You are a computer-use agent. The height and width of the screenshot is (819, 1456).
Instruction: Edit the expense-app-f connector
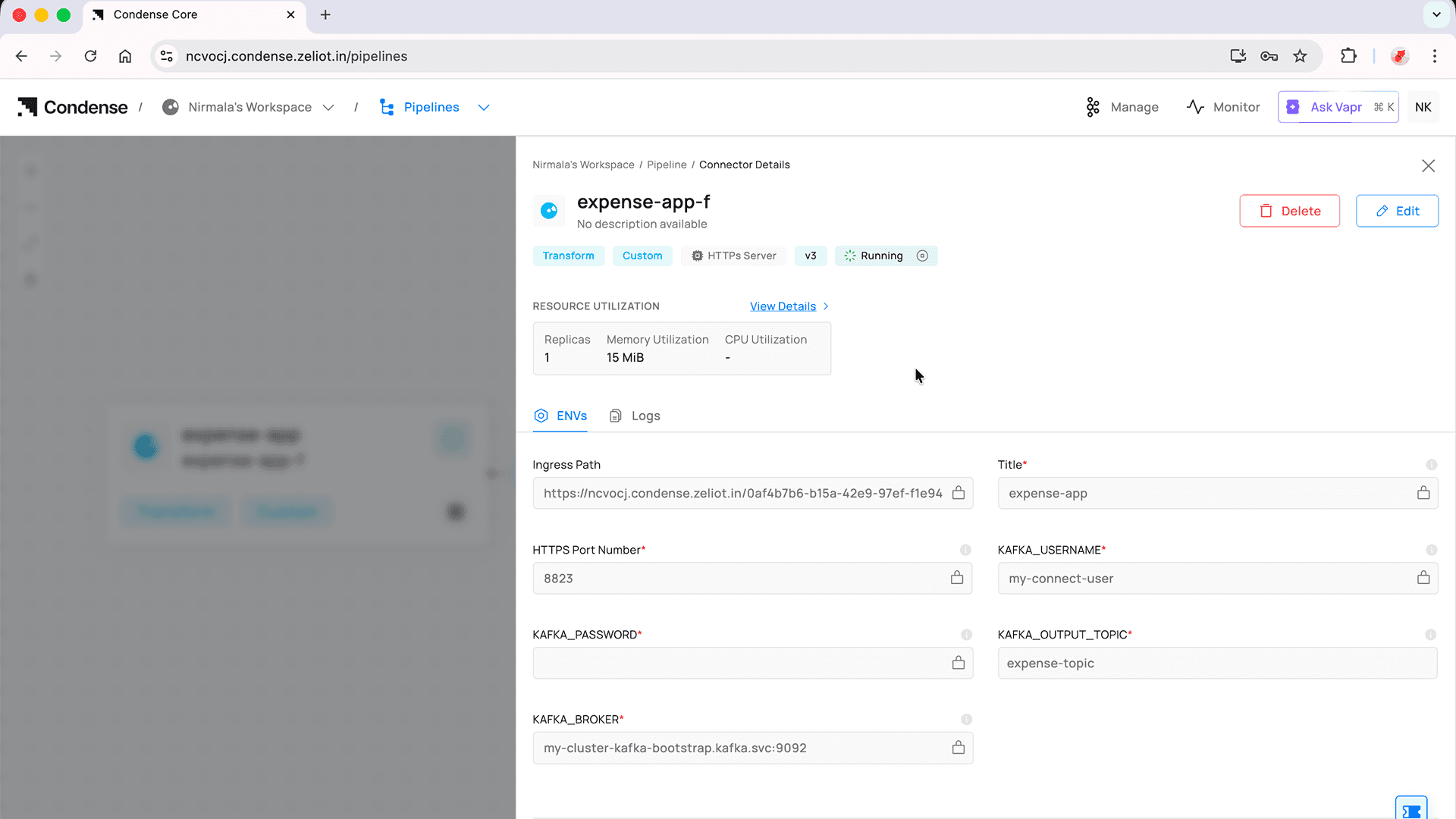coord(1397,211)
